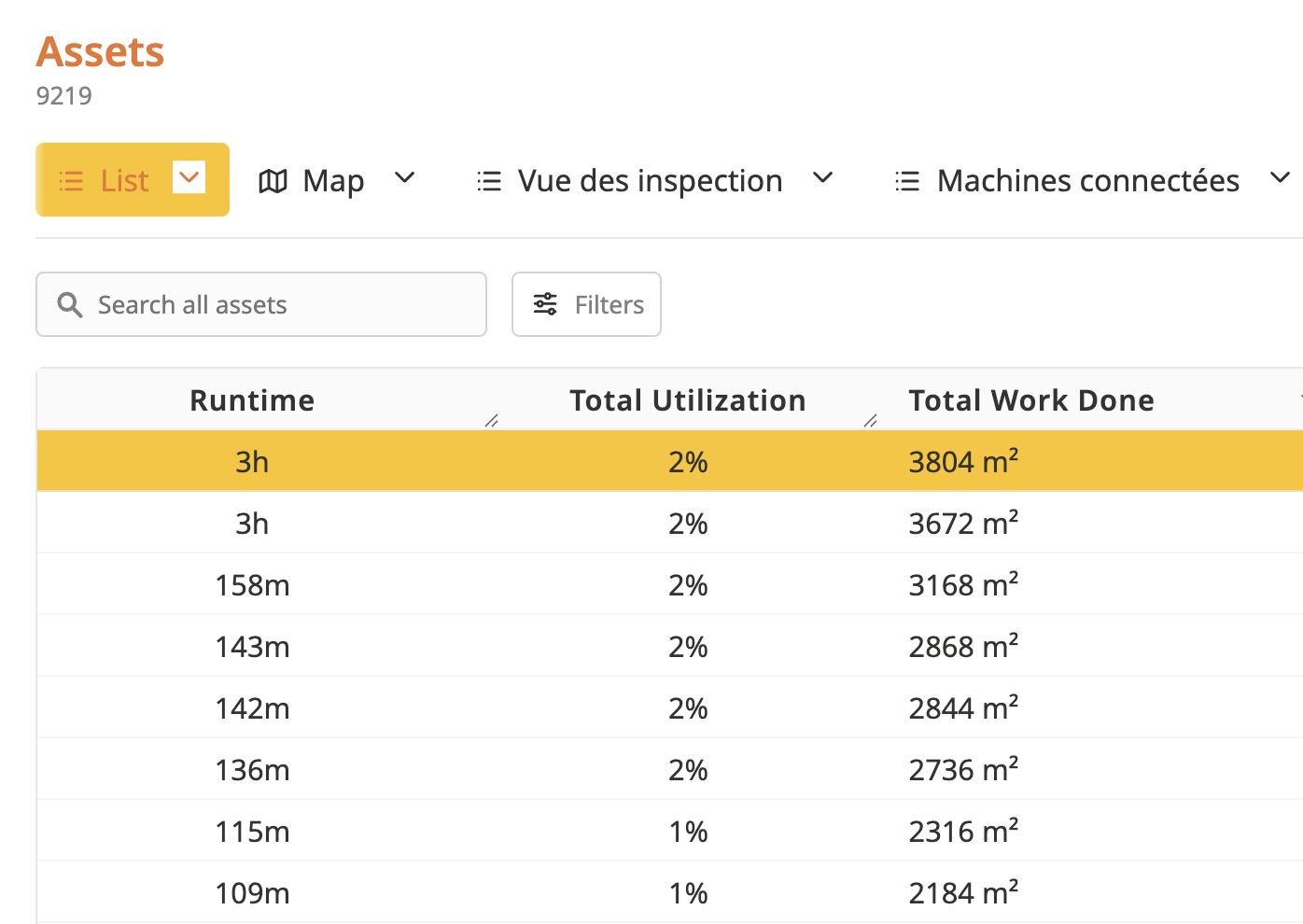Viewport: 1303px width, 924px height.
Task: Click the search magnifier icon
Action: pyautogui.click(x=70, y=304)
